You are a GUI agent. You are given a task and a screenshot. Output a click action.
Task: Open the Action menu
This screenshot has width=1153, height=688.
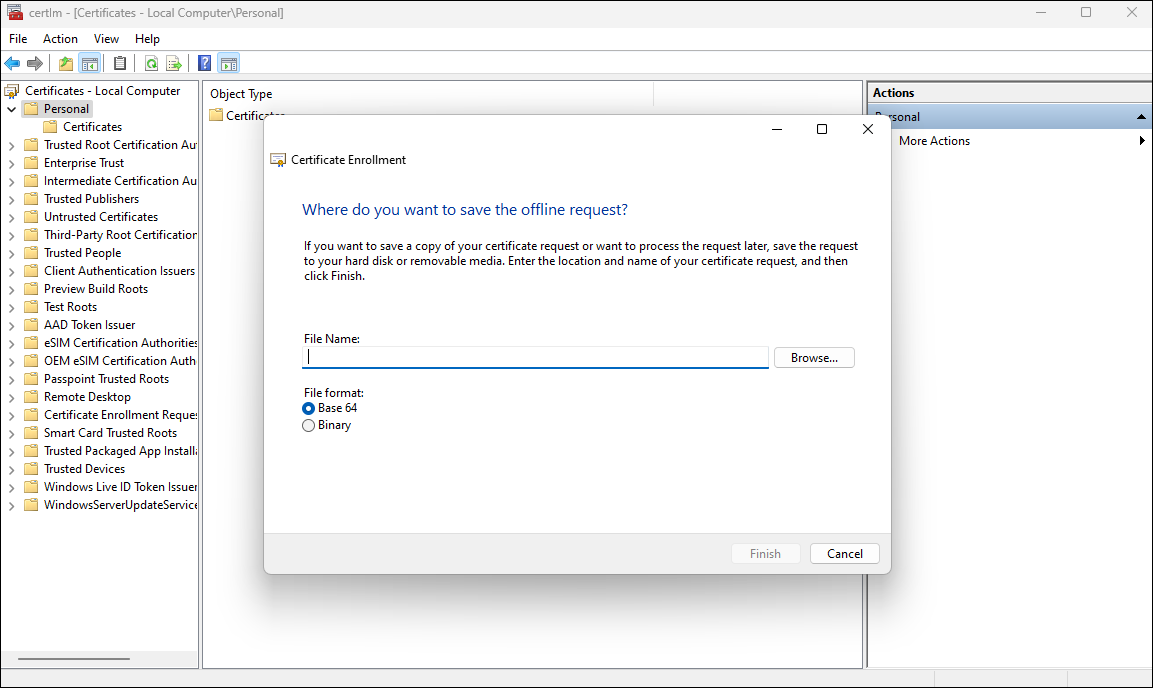pyautogui.click(x=60, y=38)
